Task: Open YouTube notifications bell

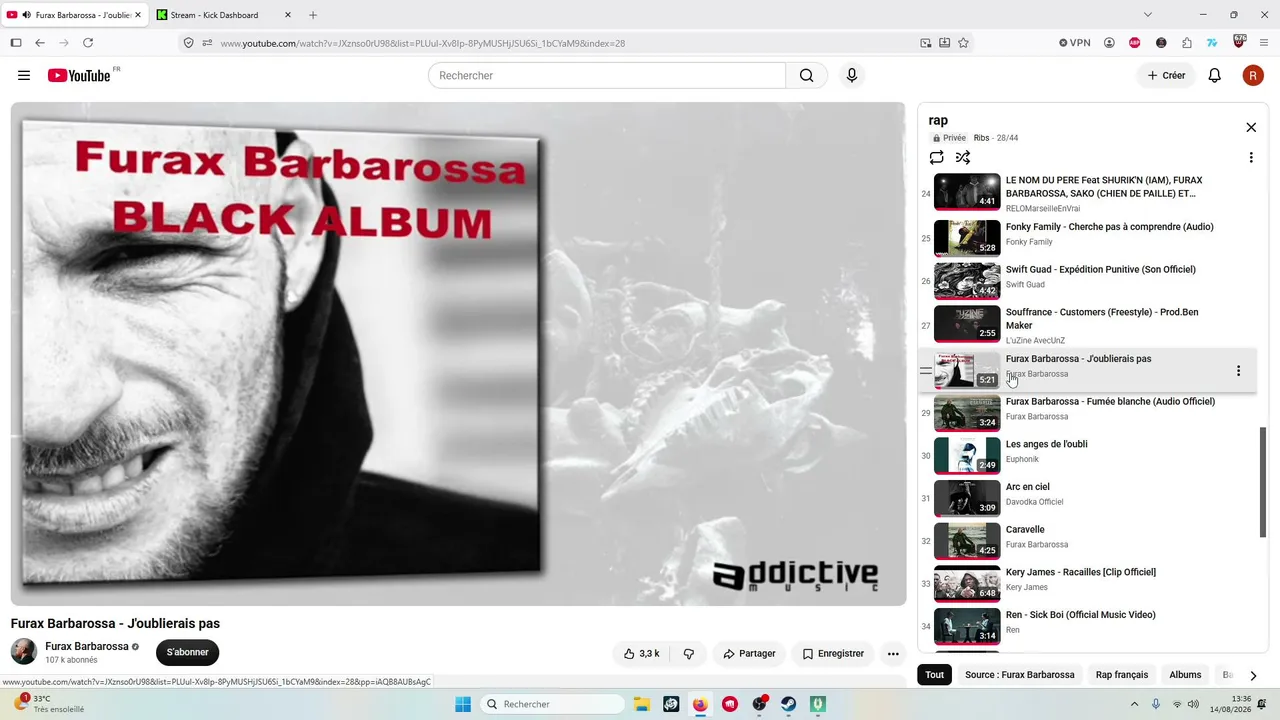Action: (1215, 75)
